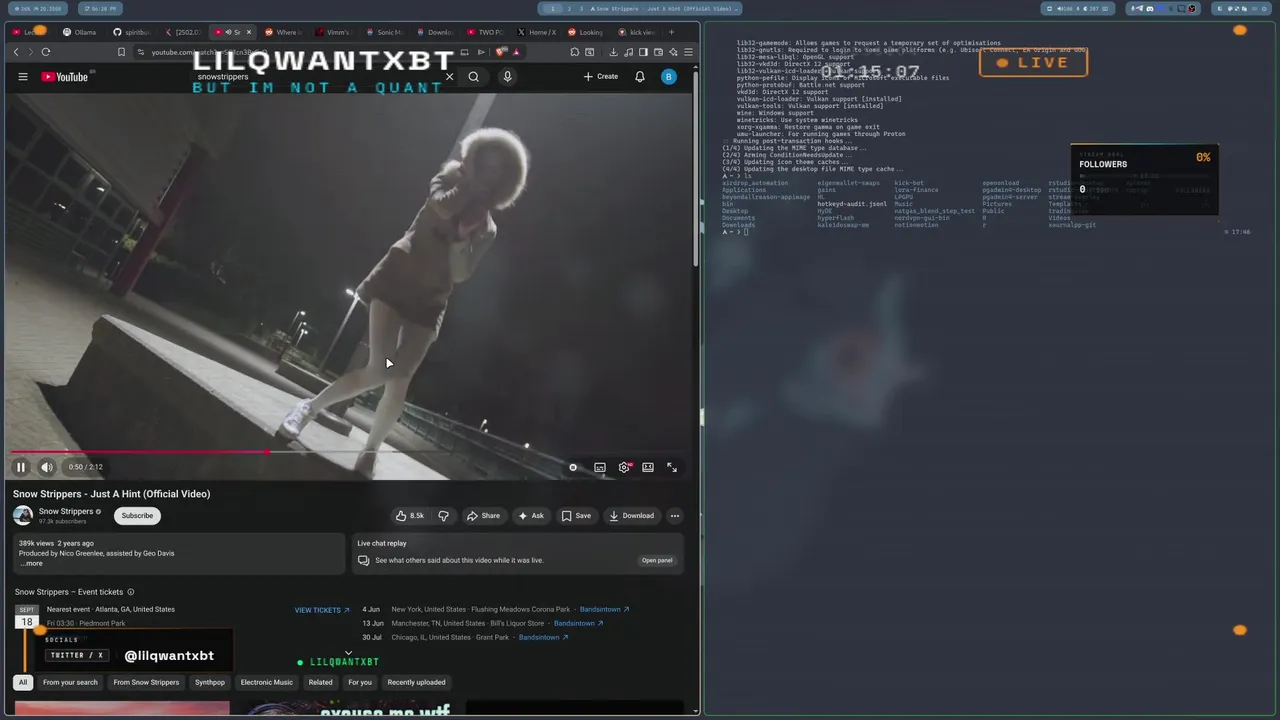Viewport: 1280px width, 720px height.
Task: Close the active YouTube tab
Action: (249, 32)
